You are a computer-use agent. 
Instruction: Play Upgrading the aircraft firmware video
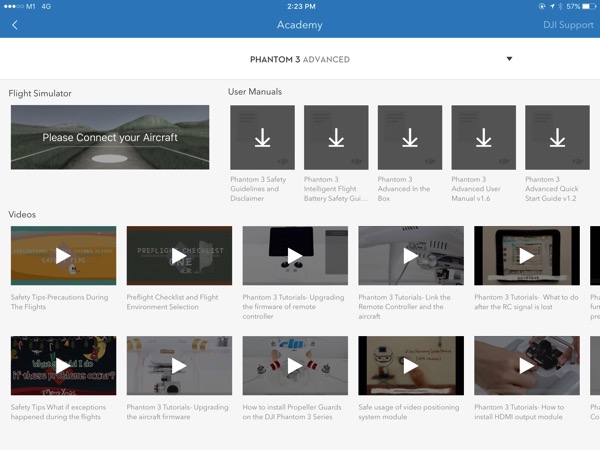(x=179, y=366)
